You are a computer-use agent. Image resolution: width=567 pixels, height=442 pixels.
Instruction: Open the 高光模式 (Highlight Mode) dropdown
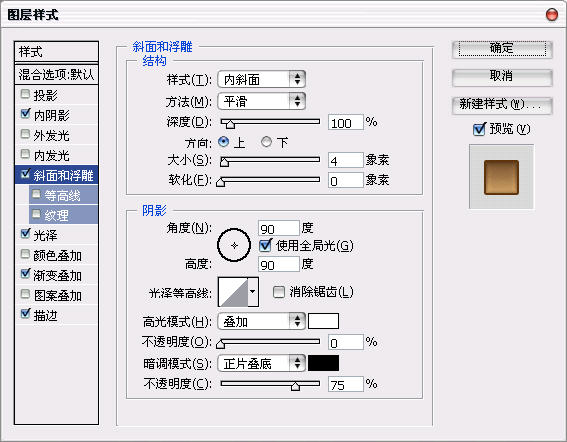click(x=261, y=321)
